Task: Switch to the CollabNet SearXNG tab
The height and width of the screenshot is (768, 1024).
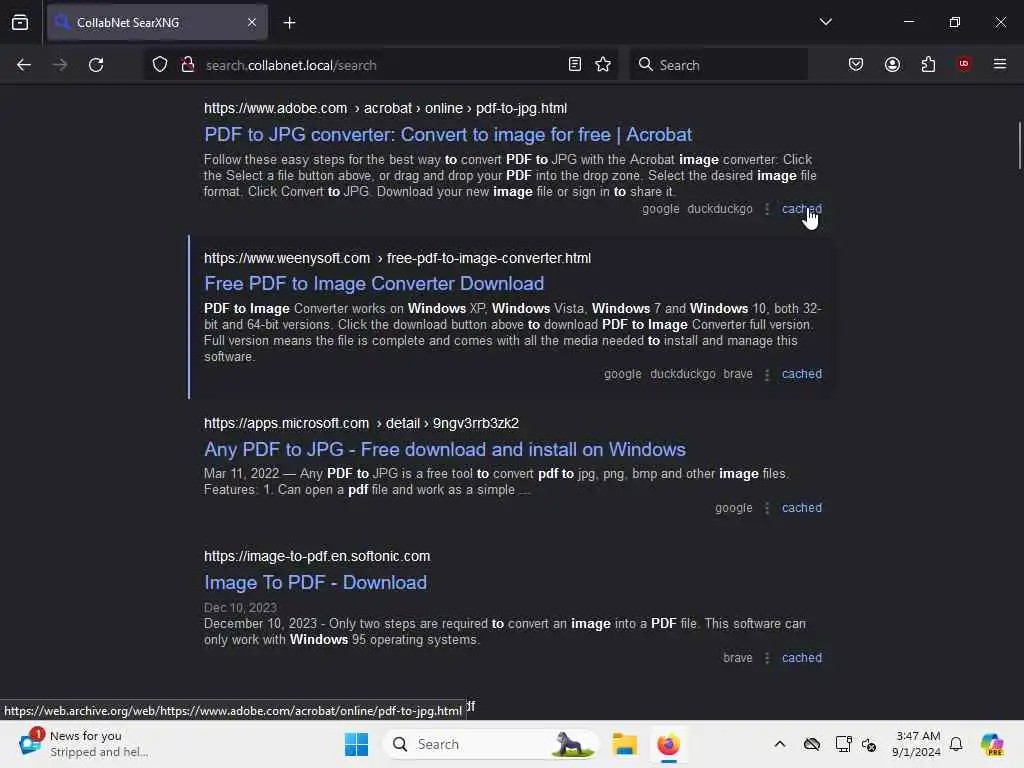Action: (157, 23)
